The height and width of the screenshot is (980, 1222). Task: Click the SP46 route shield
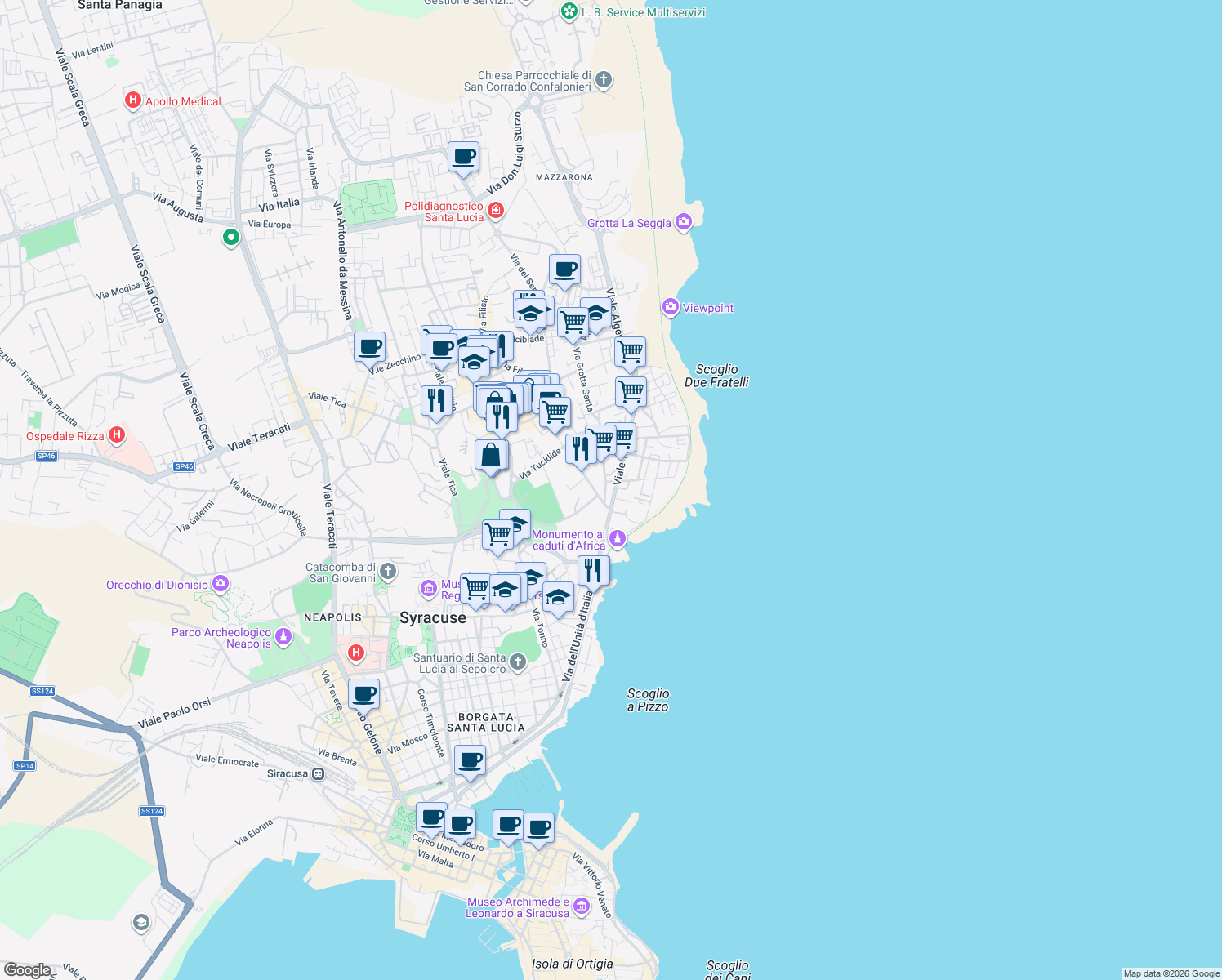(46, 455)
